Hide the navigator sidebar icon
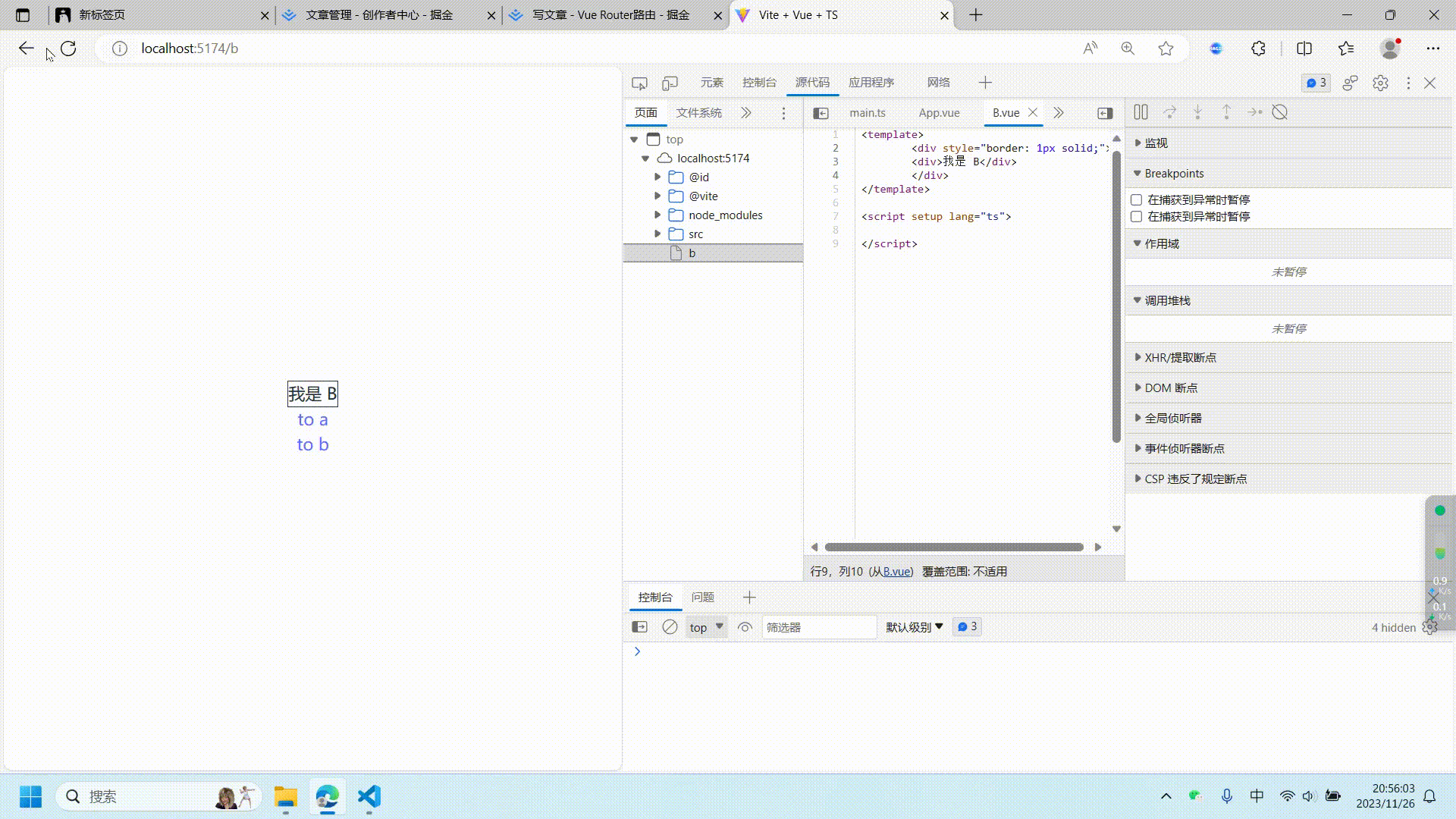The image size is (1456, 819). (821, 113)
